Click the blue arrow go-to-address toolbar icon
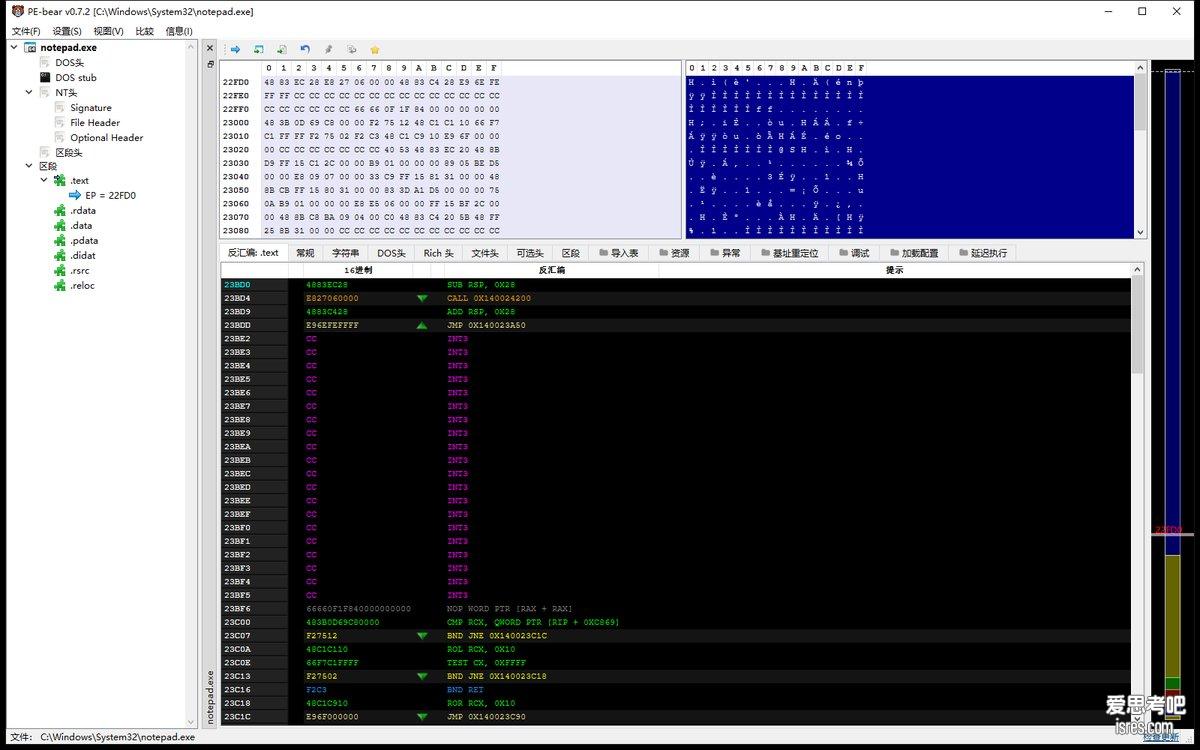Viewport: 1200px width, 750px height. coord(235,49)
